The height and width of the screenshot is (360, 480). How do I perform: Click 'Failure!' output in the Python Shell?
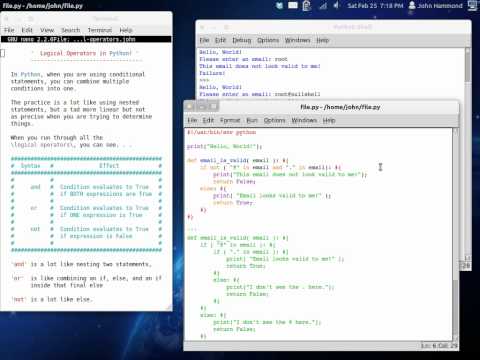click(x=212, y=73)
